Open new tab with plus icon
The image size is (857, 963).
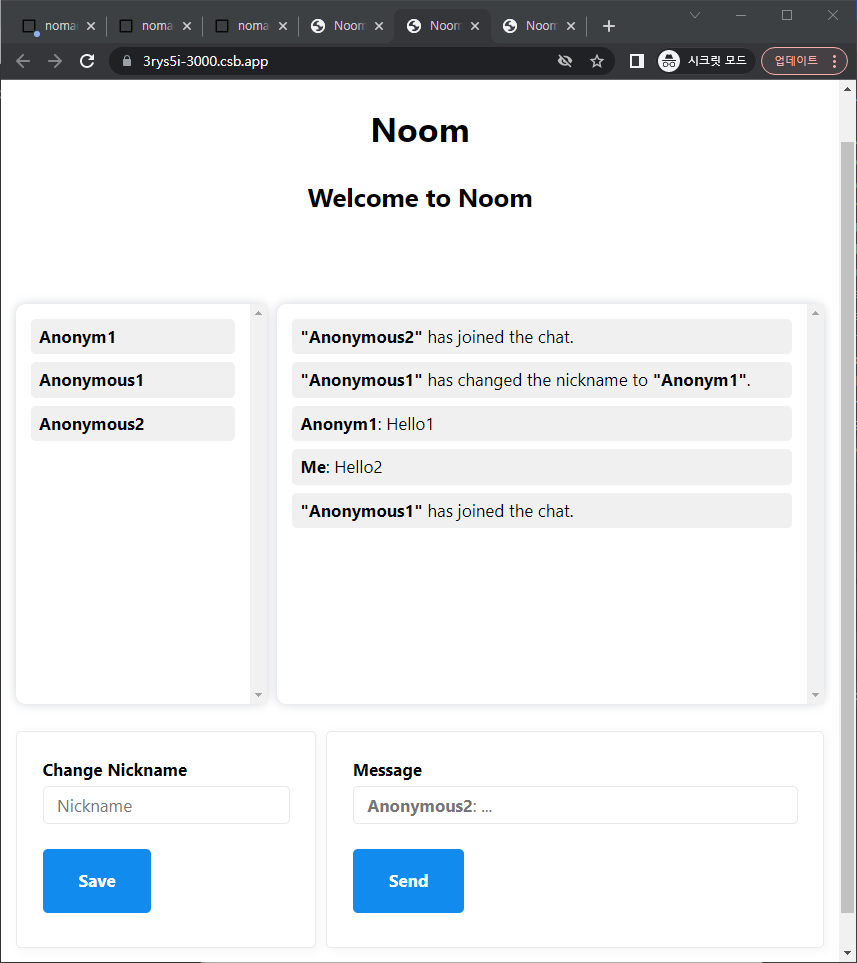(608, 26)
